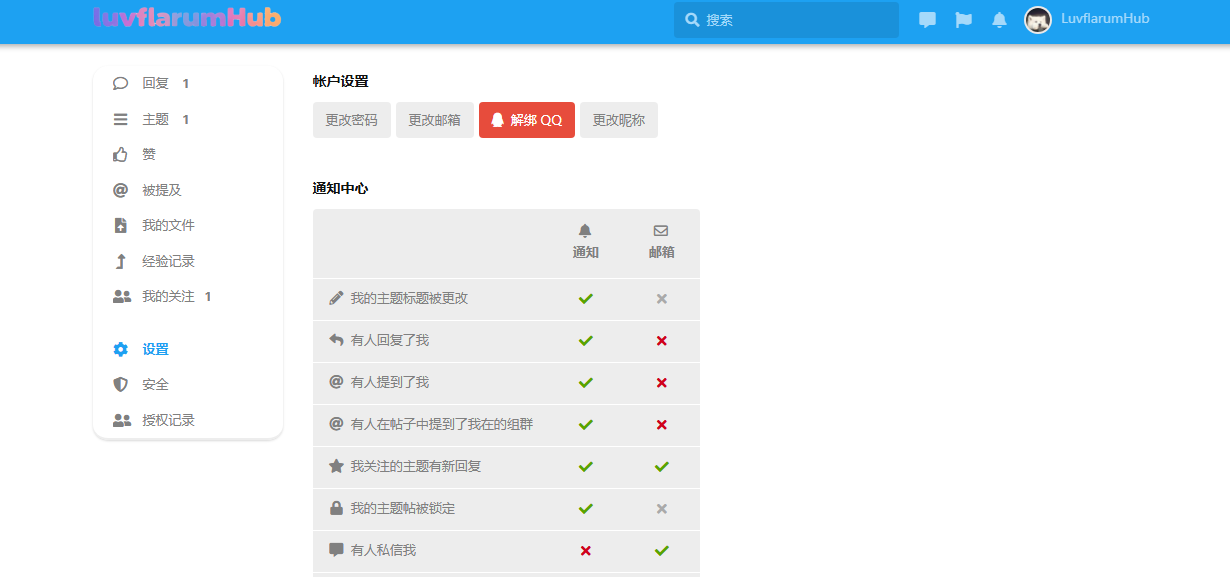Open 被提及 mentions item

pyautogui.click(x=161, y=190)
